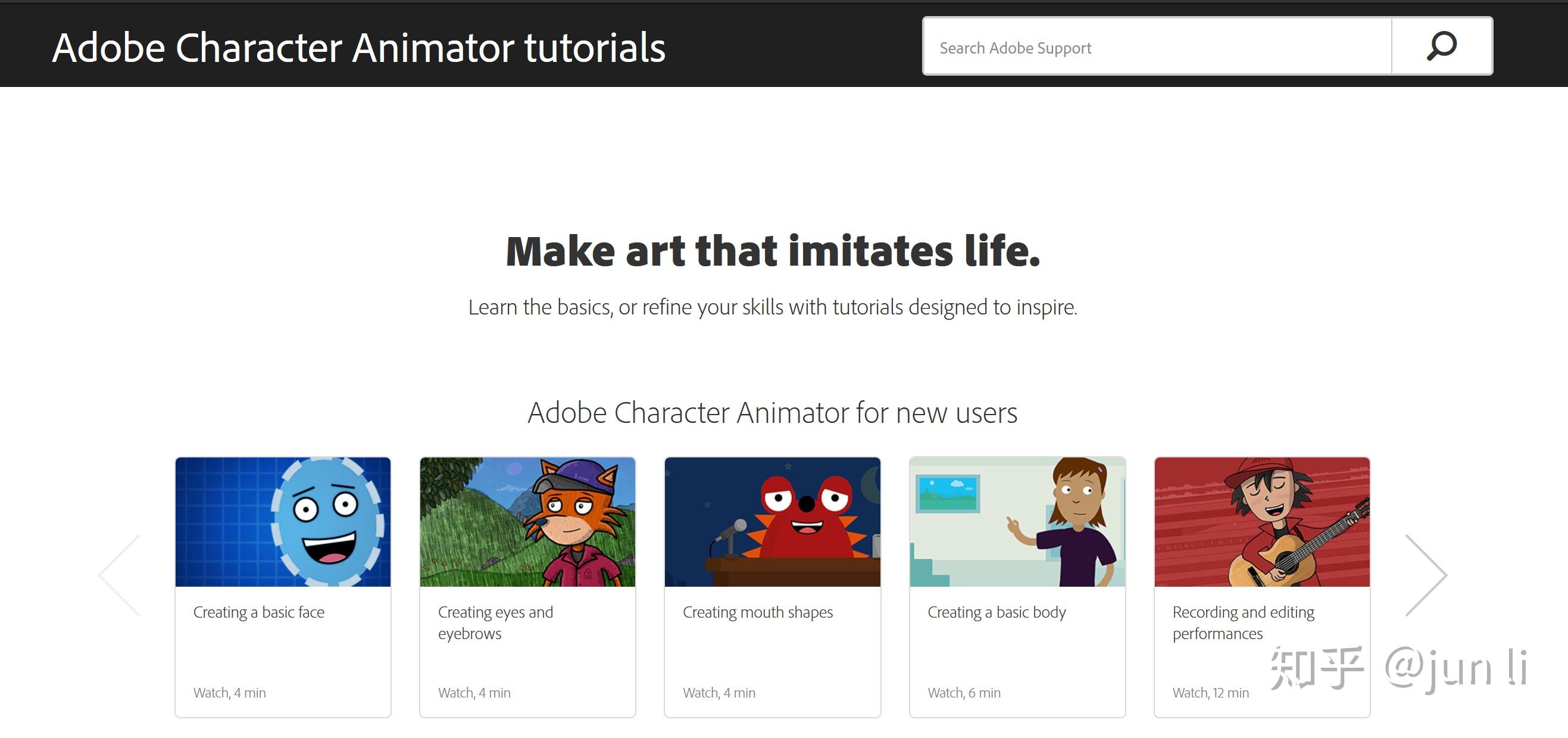Open the Creating eyes and eyebrows link

tap(495, 622)
